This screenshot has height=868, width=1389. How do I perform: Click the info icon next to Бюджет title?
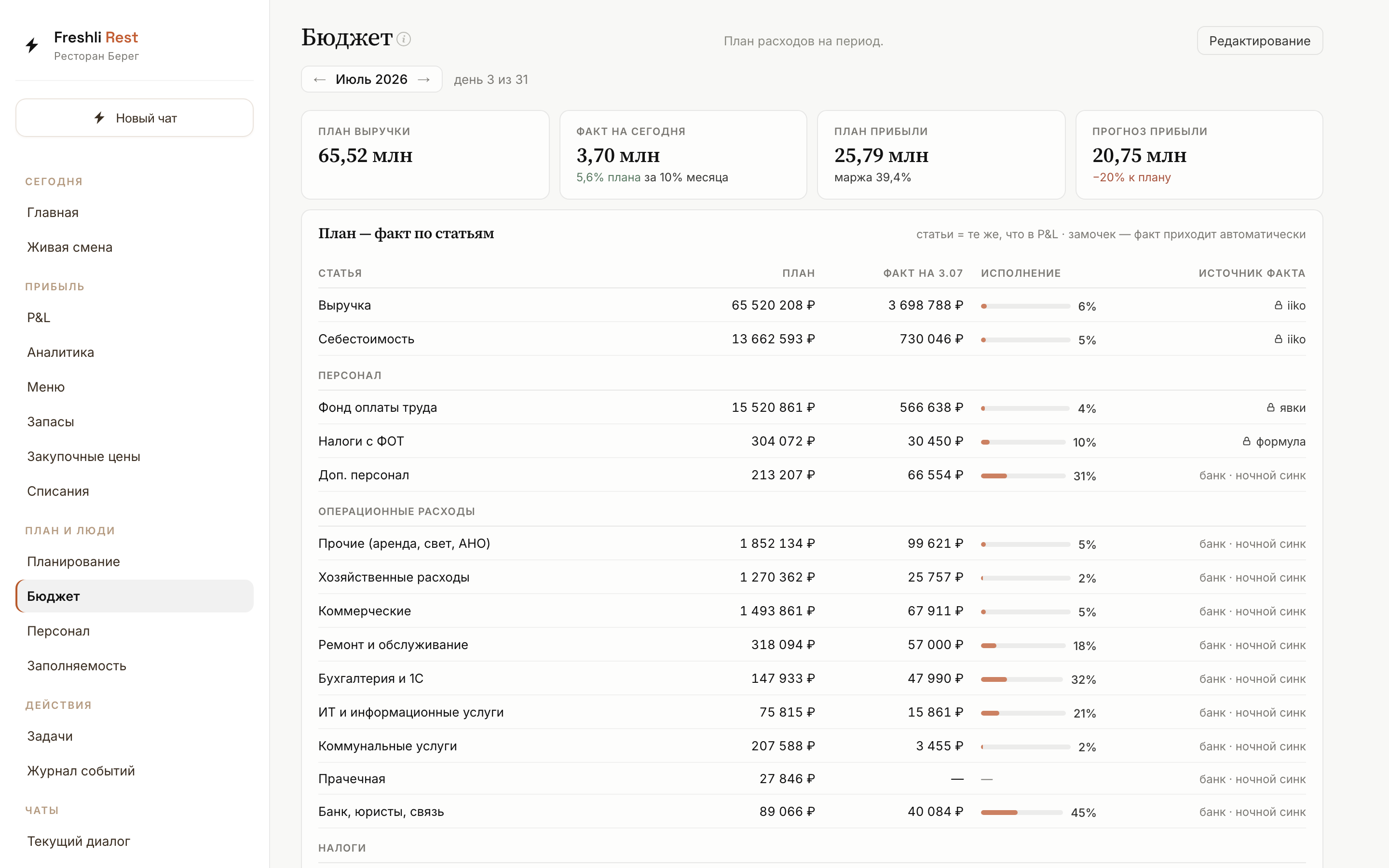[x=404, y=39]
